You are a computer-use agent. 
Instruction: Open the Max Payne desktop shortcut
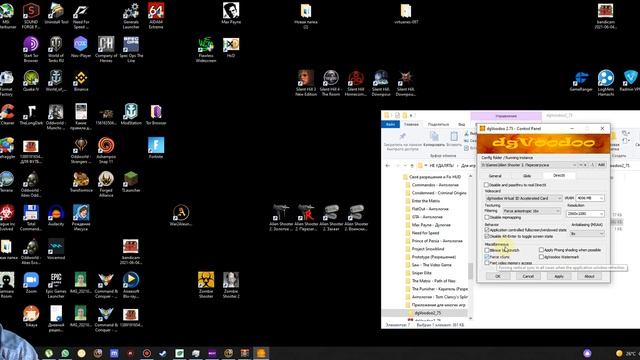click(231, 14)
